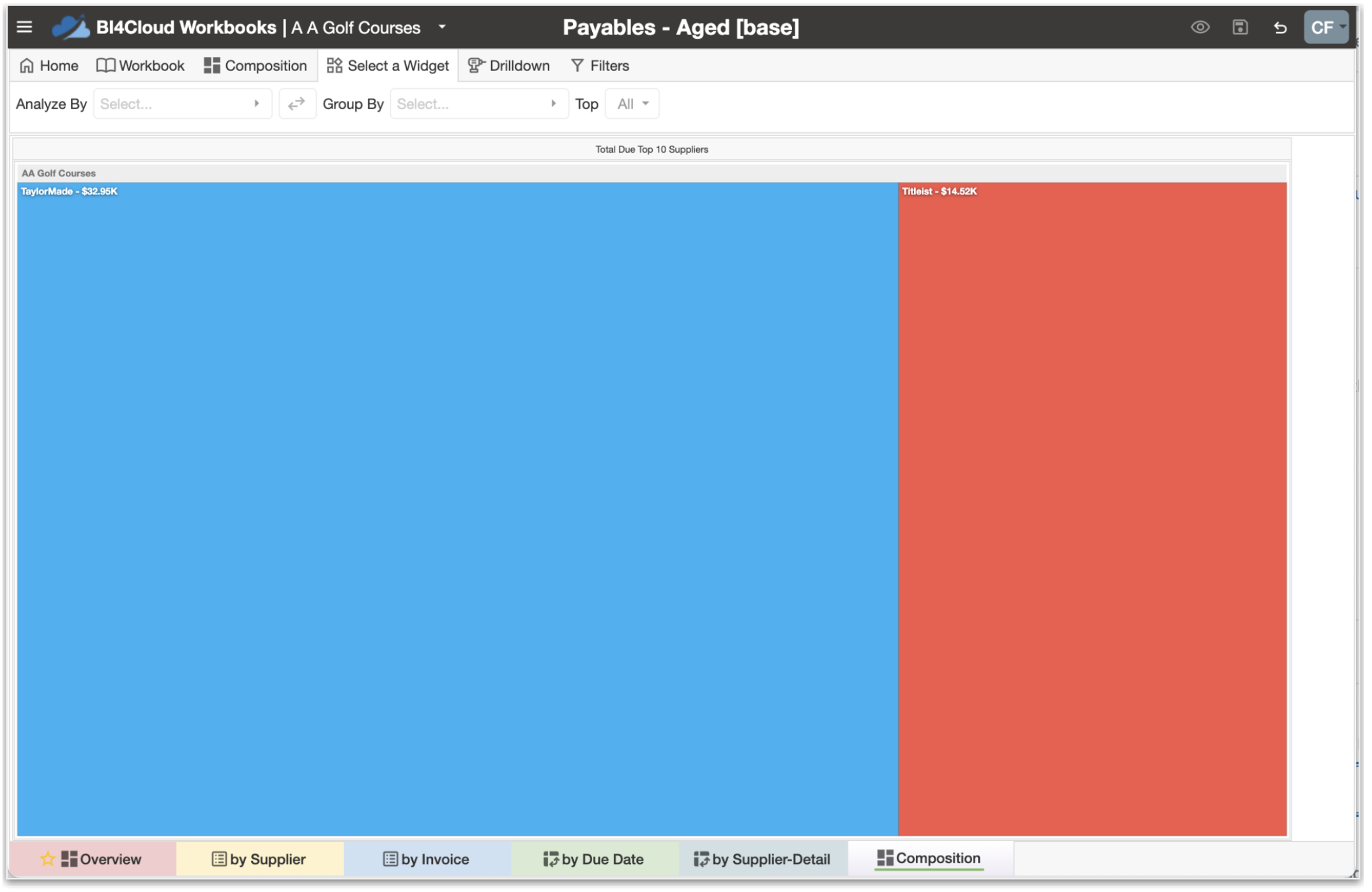
Task: Go to the Home tab
Action: coord(49,65)
